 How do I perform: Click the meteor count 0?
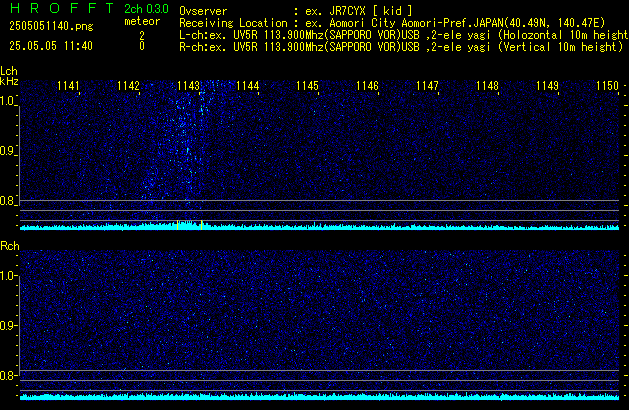coord(142,46)
